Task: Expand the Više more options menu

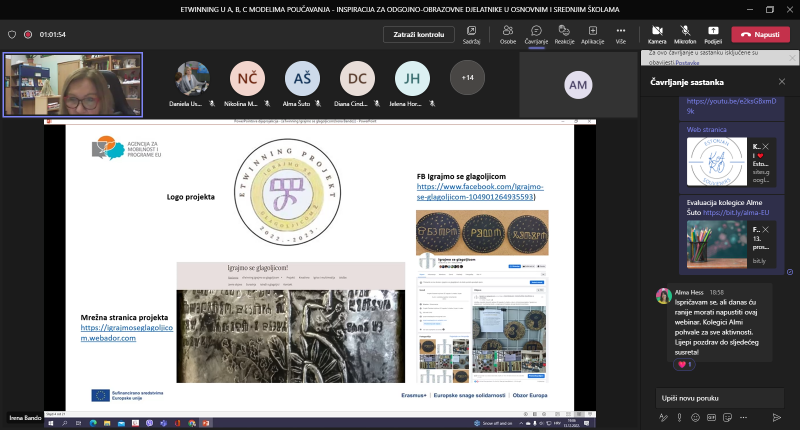Action: click(x=621, y=33)
